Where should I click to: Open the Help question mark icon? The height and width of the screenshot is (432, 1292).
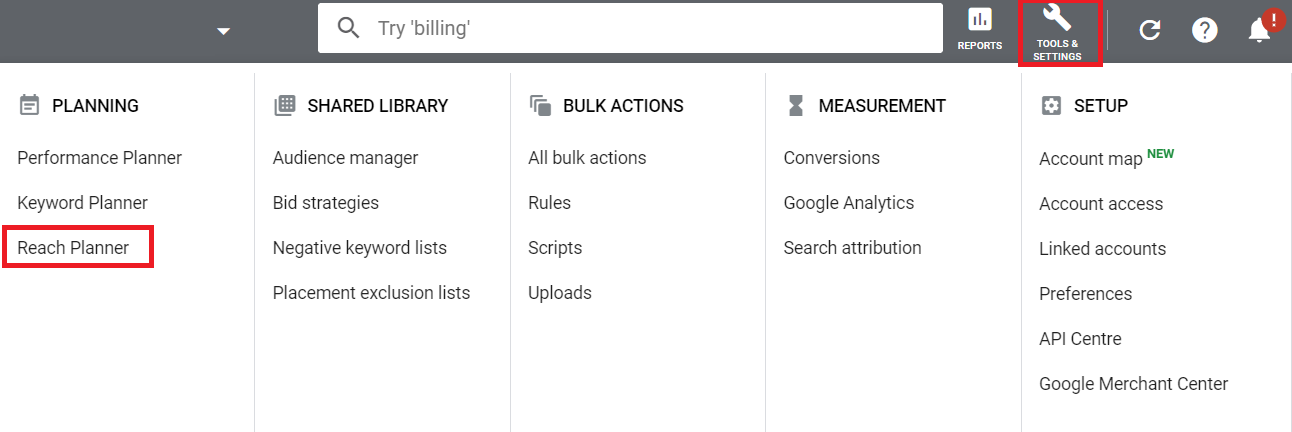tap(1205, 30)
